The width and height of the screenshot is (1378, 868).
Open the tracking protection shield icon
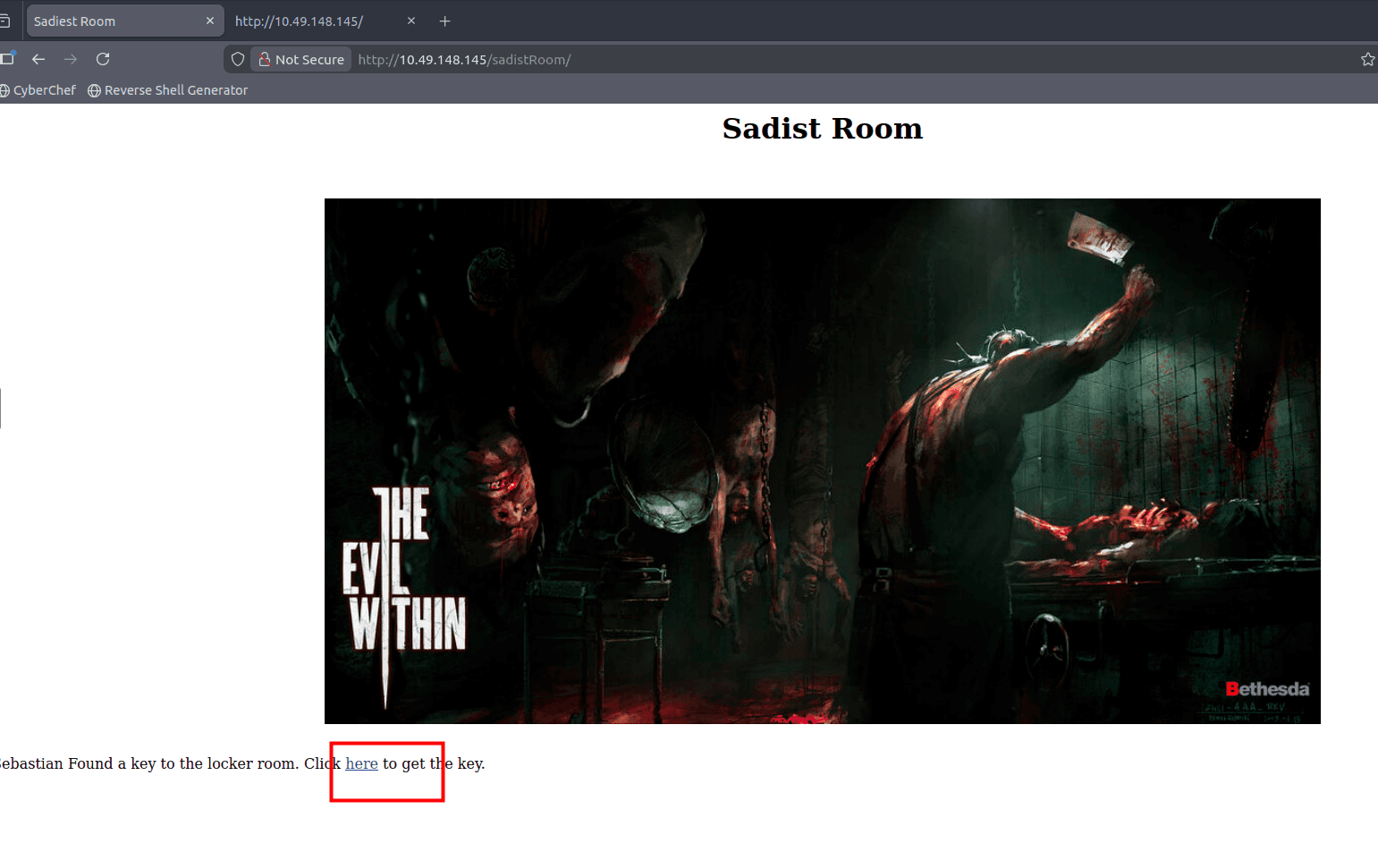coord(238,59)
